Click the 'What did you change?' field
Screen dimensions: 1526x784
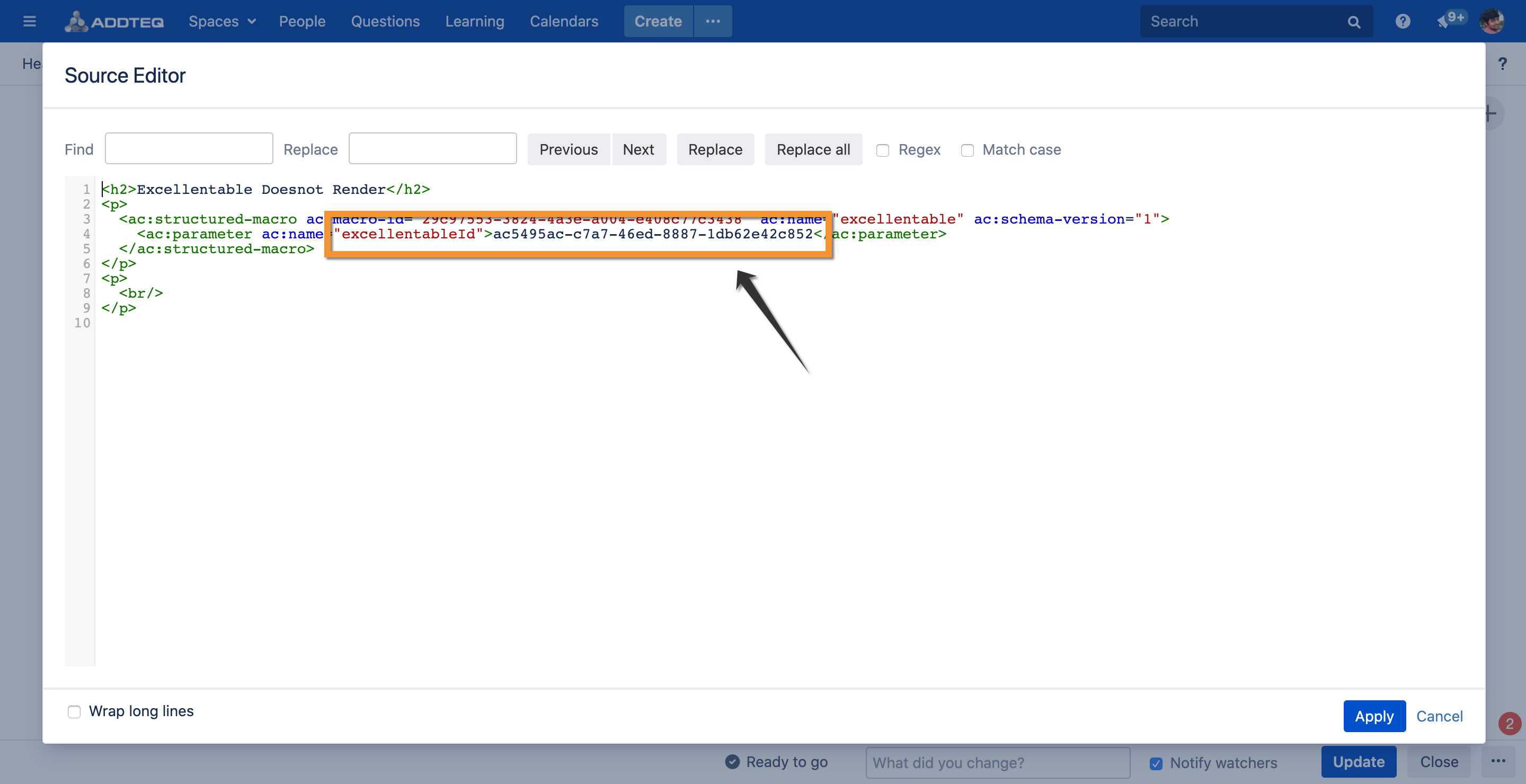tap(998, 762)
